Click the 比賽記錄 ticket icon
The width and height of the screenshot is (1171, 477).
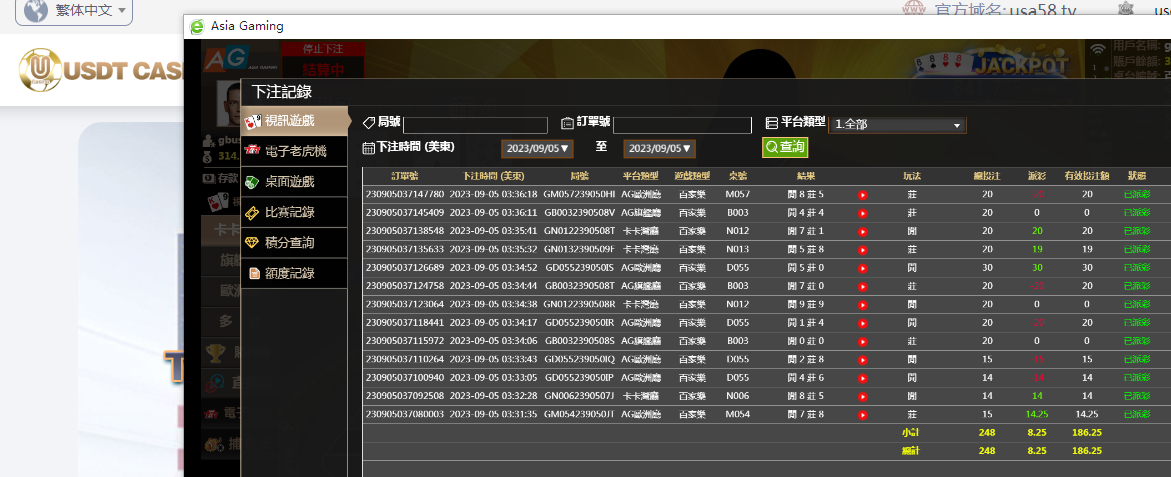253,212
